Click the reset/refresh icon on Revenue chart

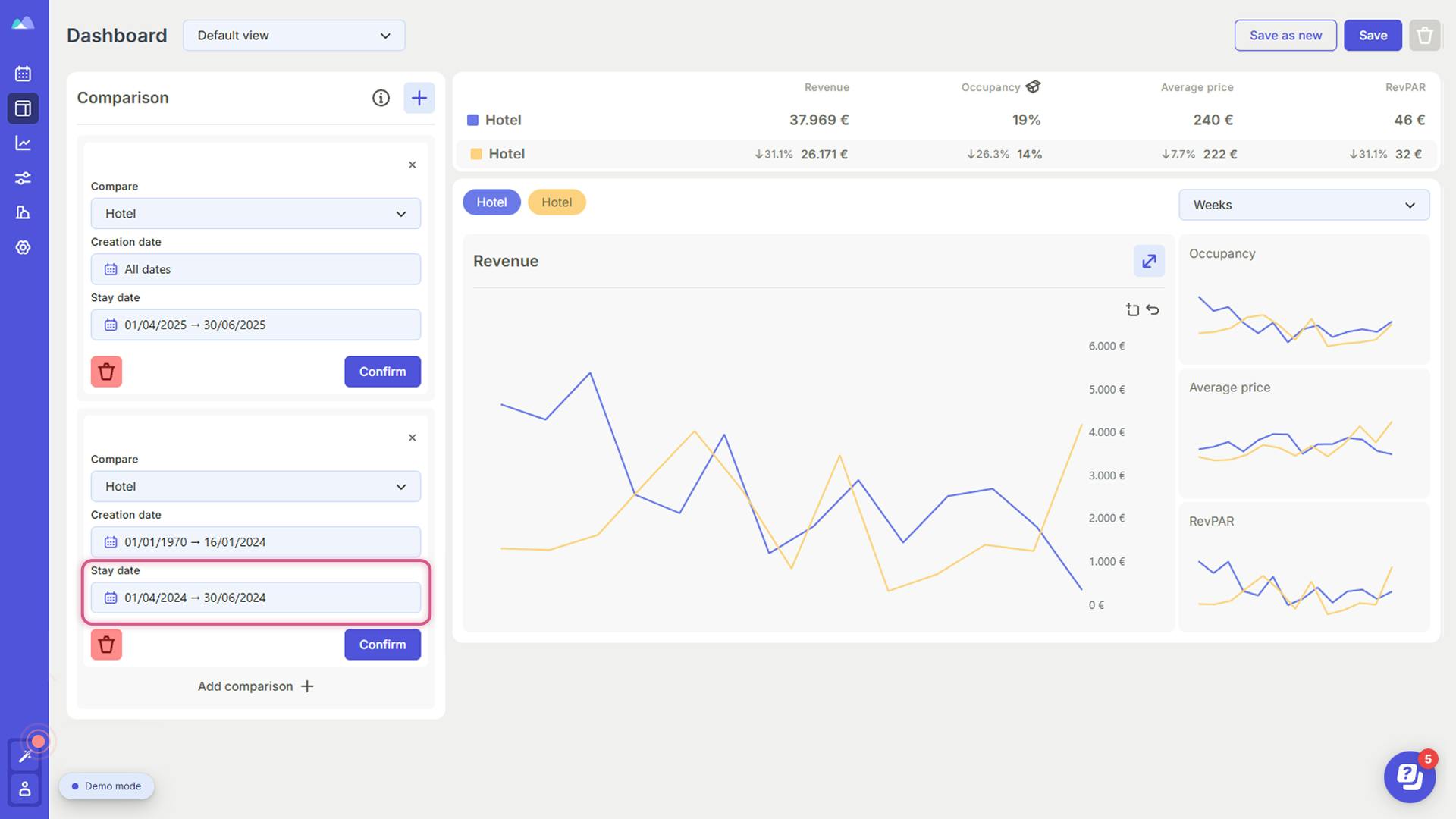click(x=1153, y=309)
